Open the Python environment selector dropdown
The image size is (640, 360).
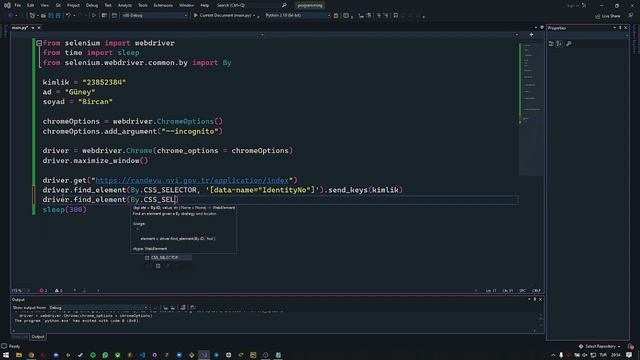[297, 16]
